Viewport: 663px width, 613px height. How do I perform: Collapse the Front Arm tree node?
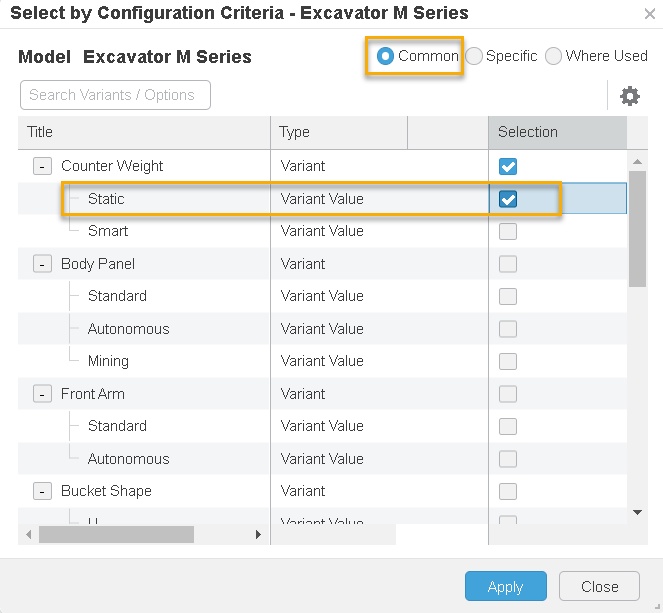coord(42,394)
